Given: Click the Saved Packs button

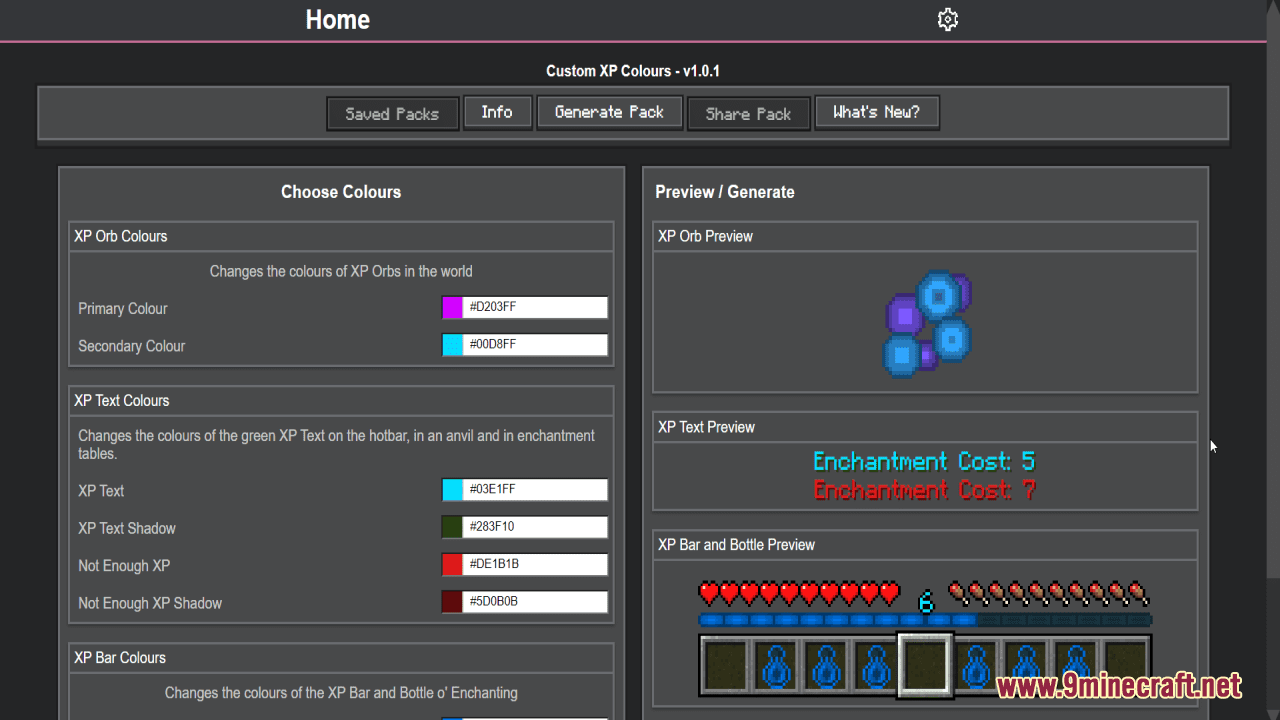Looking at the screenshot, I should click(392, 114).
